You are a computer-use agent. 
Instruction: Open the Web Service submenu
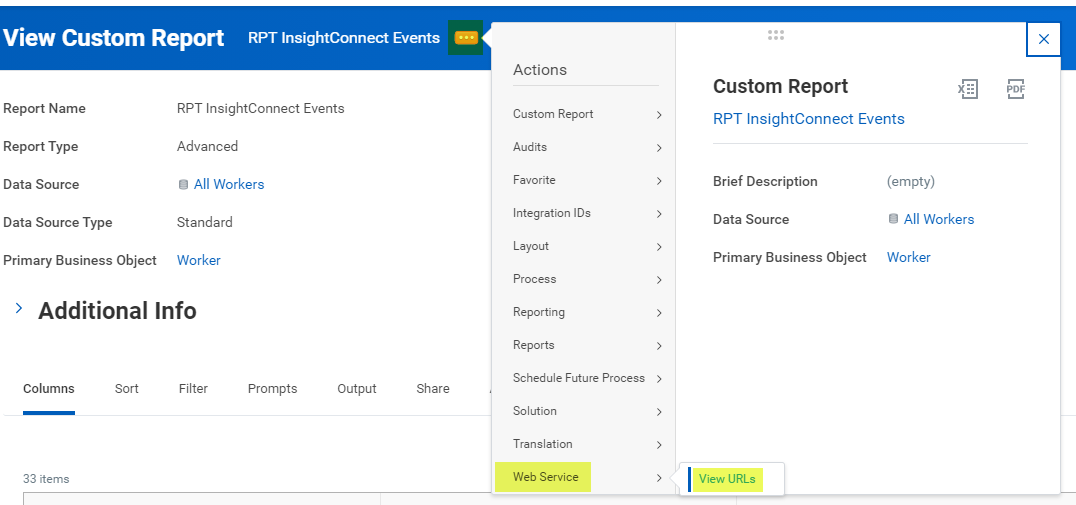(546, 477)
